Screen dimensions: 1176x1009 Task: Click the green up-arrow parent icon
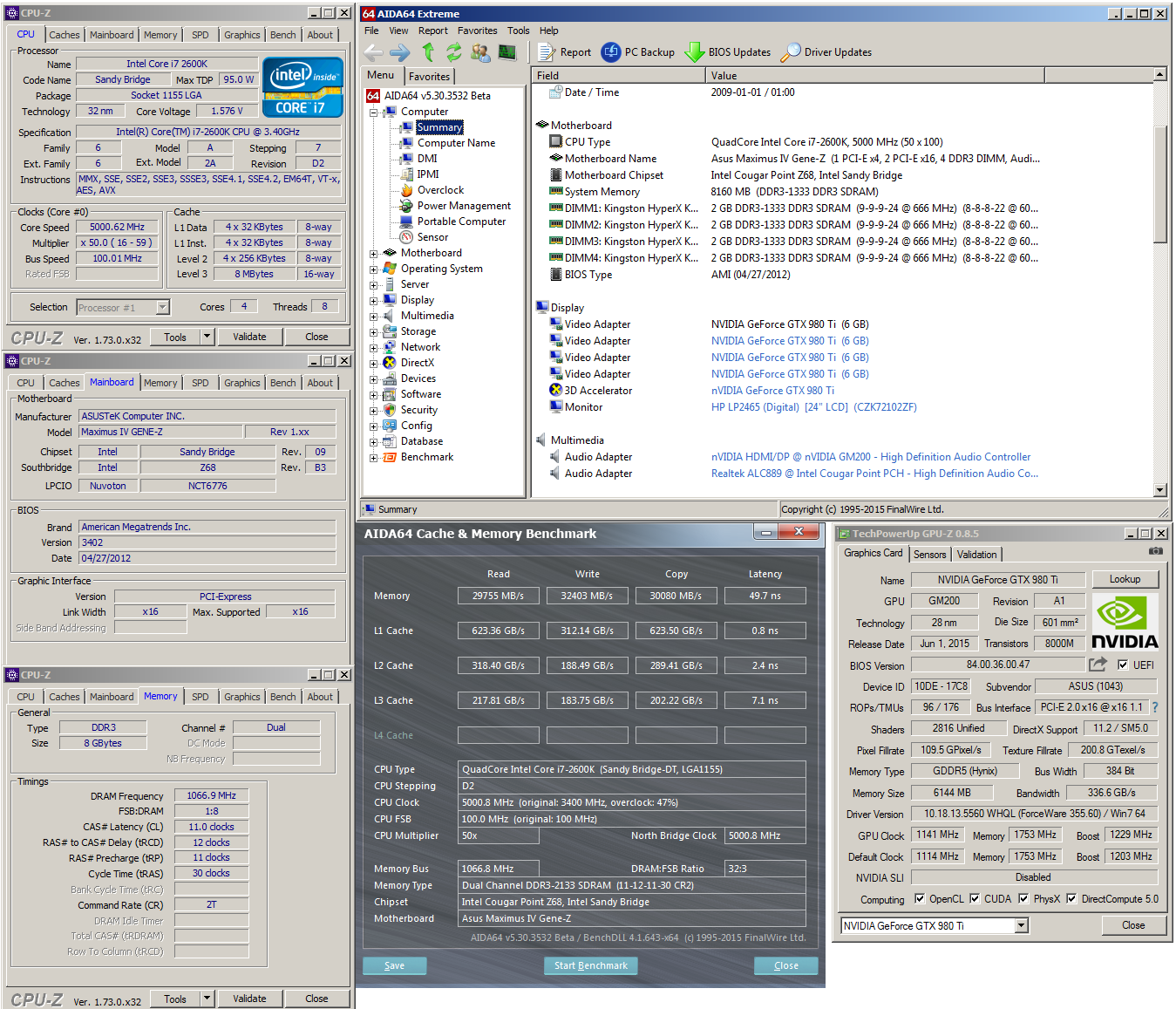(x=428, y=52)
